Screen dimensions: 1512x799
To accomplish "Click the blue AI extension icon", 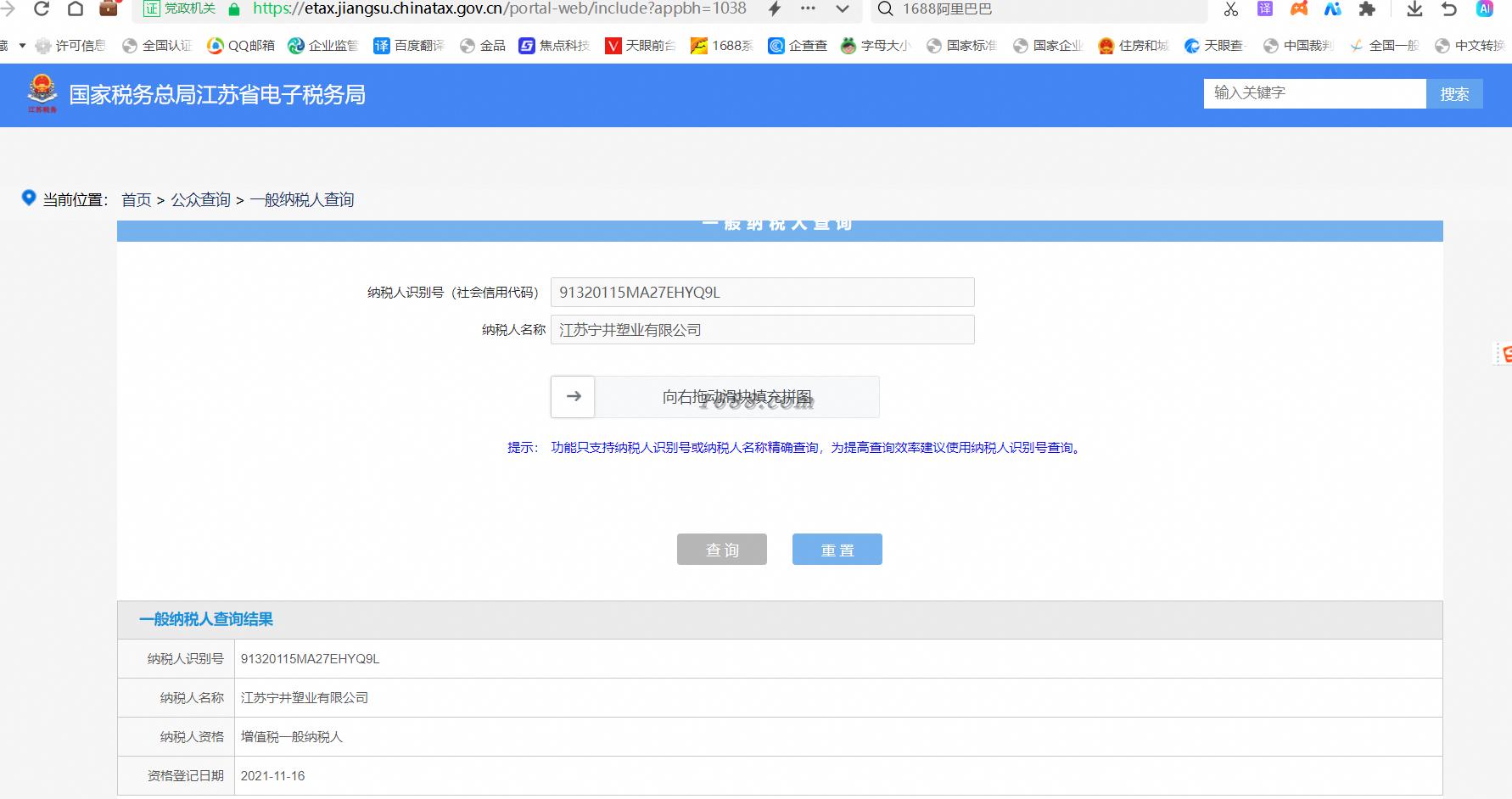I will click(1333, 9).
